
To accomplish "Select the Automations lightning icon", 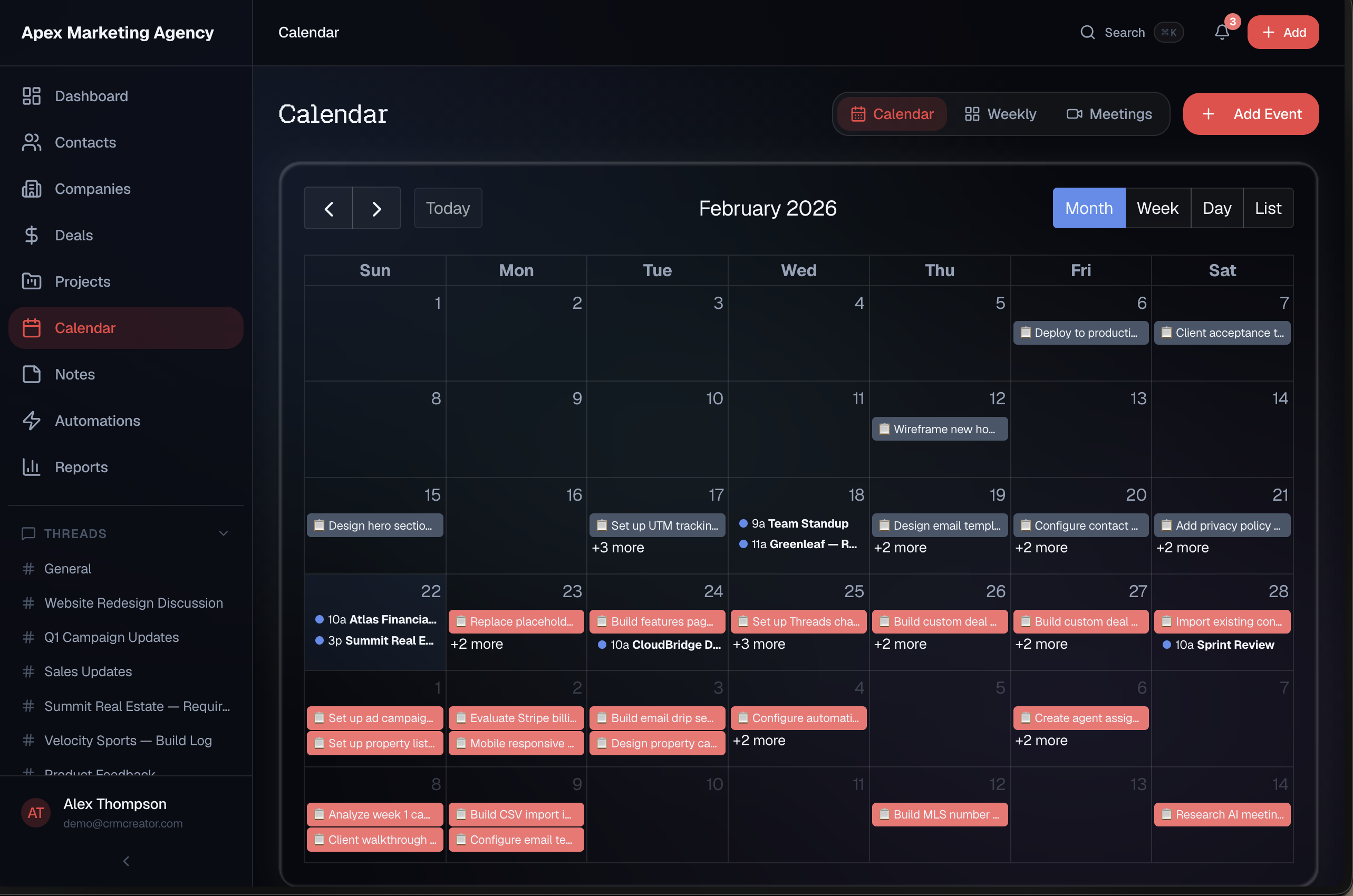I will click(32, 421).
